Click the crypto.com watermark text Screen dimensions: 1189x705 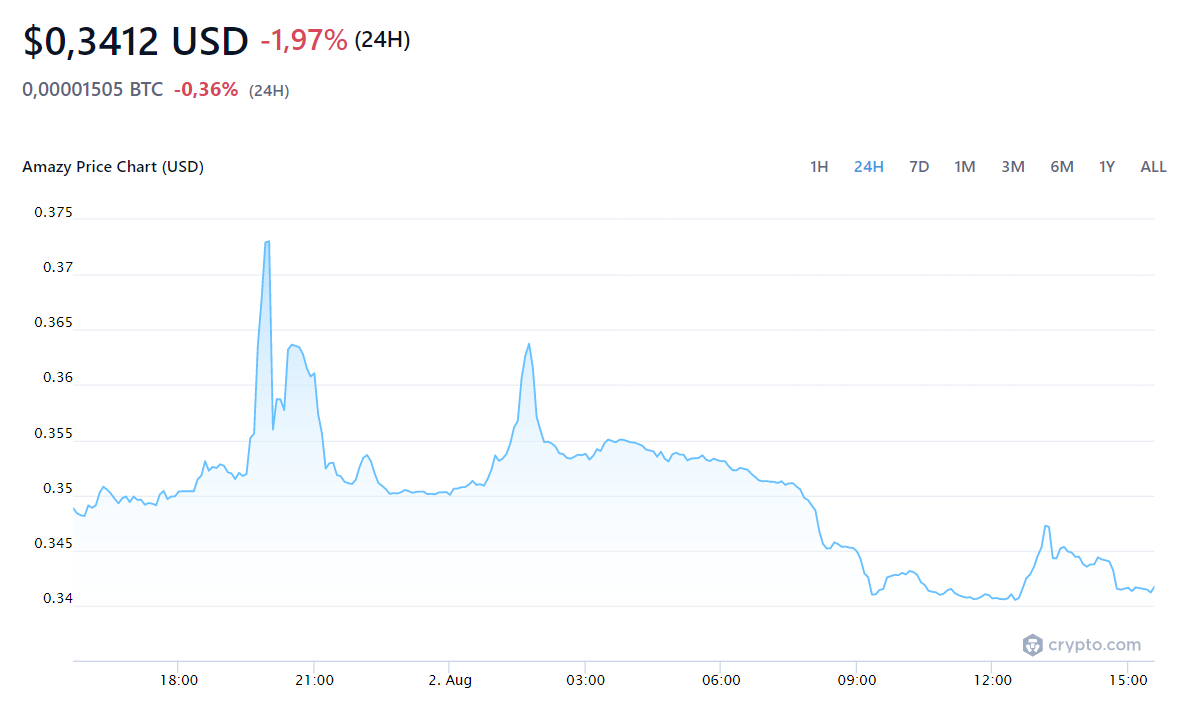1094,645
